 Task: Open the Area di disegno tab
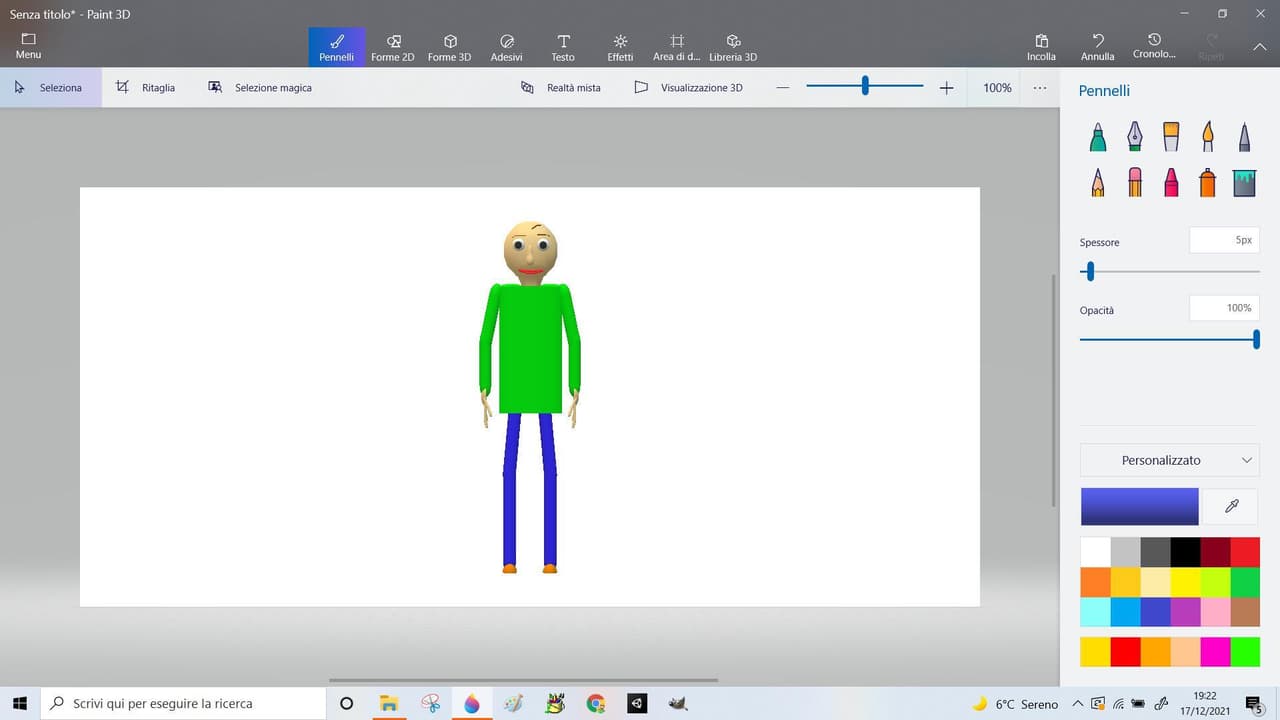tap(677, 47)
